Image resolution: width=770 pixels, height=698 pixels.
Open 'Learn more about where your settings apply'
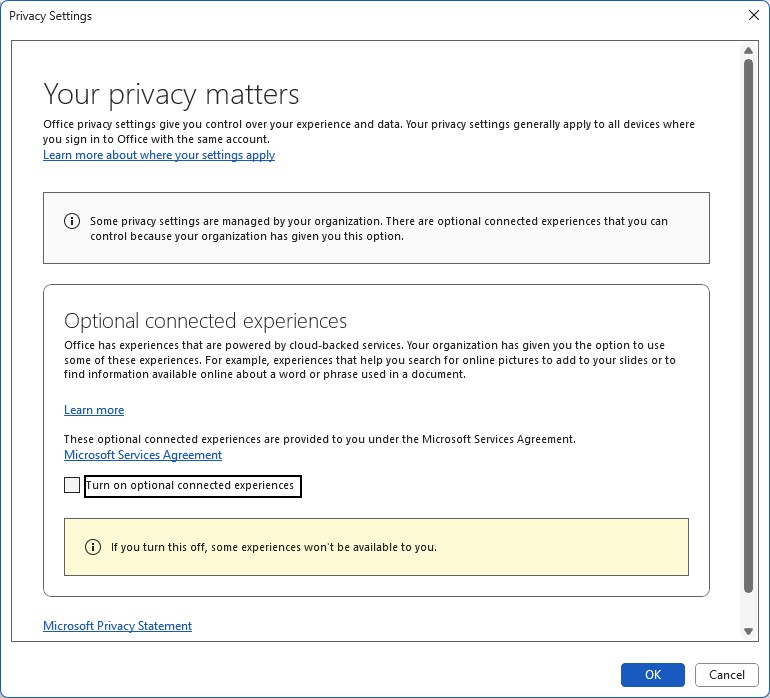pyautogui.click(x=159, y=156)
